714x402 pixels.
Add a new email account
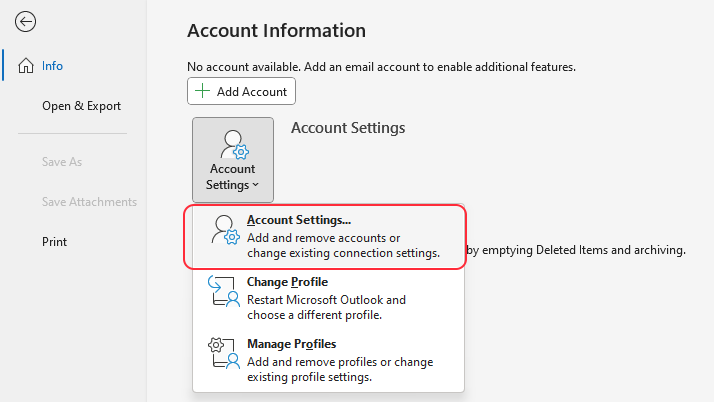coord(241,91)
